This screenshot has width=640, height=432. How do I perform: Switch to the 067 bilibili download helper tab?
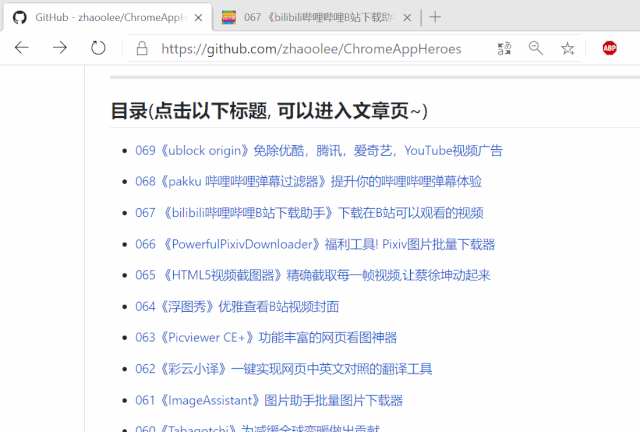[317, 17]
